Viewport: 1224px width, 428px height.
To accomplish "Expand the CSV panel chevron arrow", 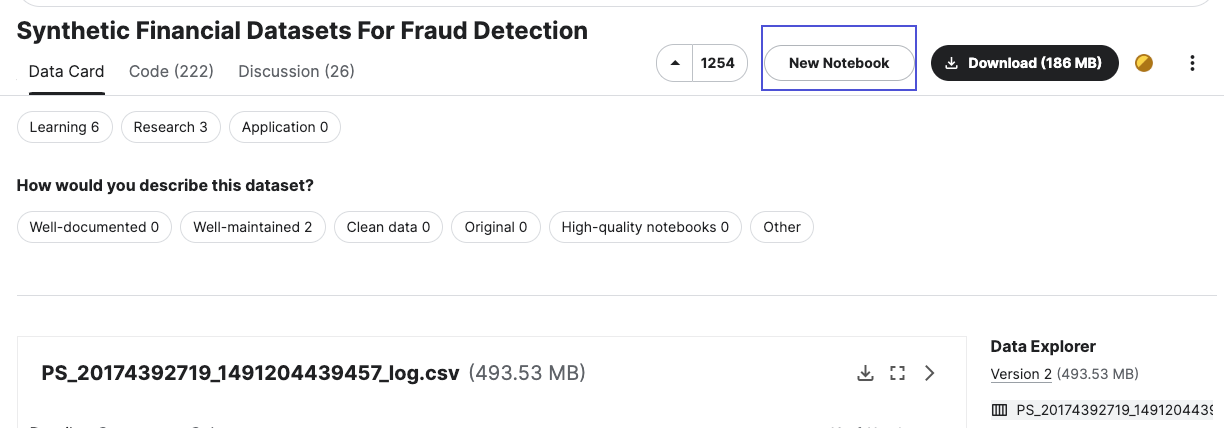I will [x=930, y=373].
